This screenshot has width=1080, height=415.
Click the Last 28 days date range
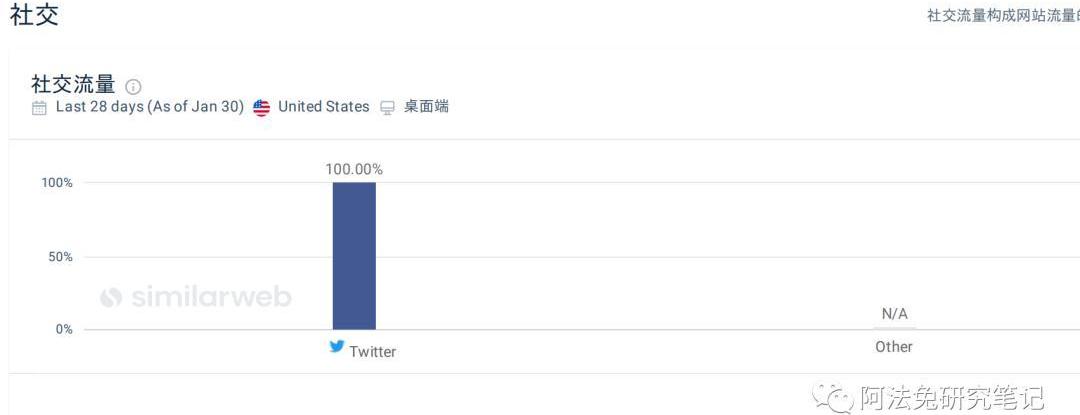click(x=150, y=107)
